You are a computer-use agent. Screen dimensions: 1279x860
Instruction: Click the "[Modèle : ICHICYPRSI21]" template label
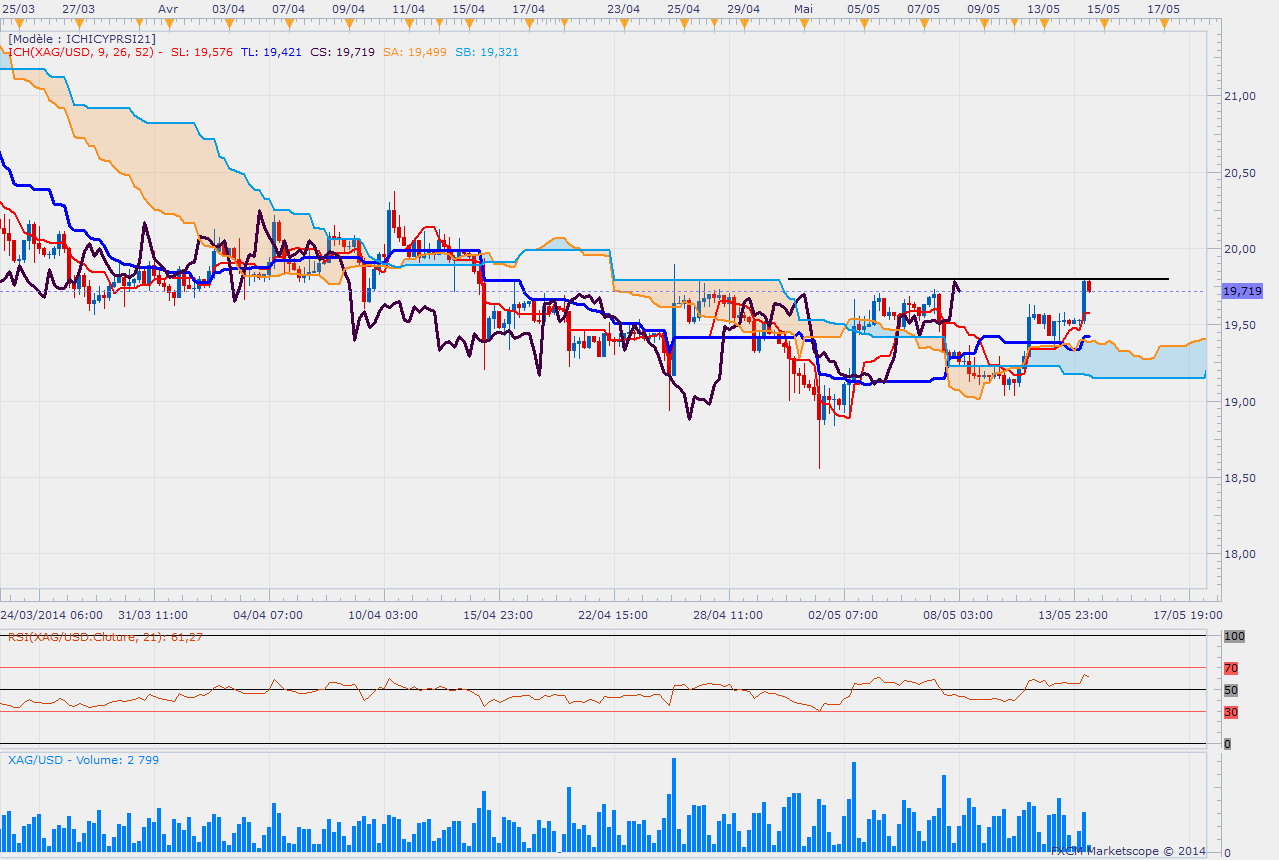(x=82, y=39)
